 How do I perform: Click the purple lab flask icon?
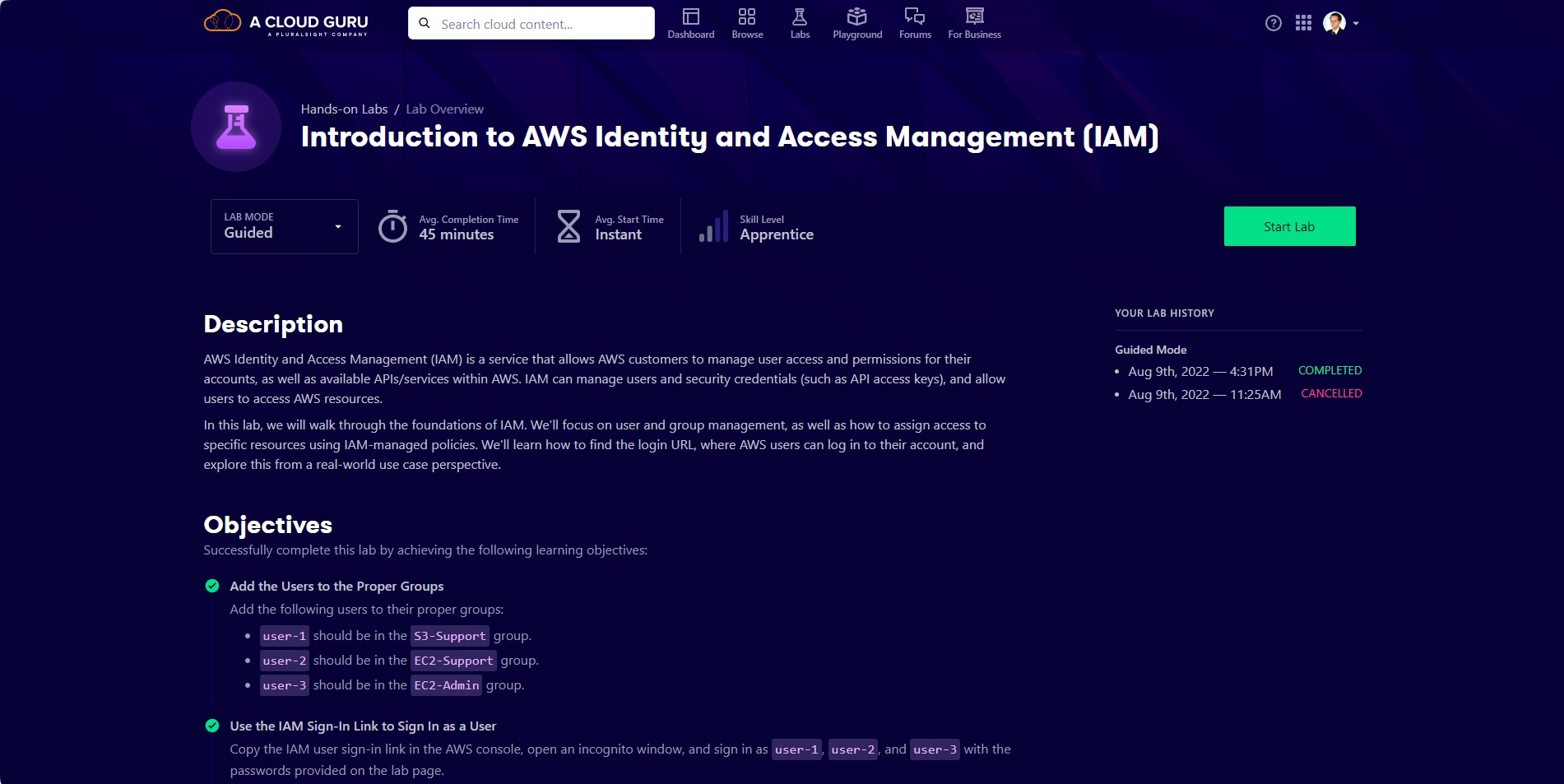236,127
